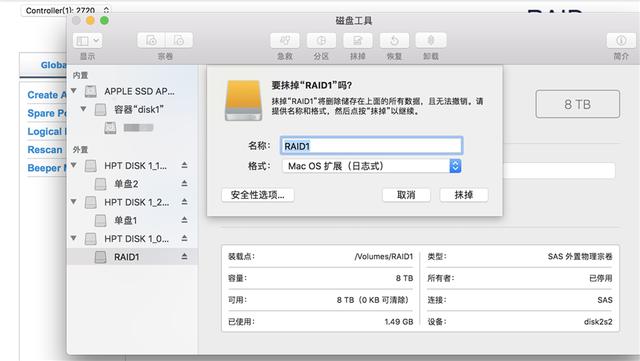This screenshot has height=361, width=640.
Task: Collapse the APPLE SSD disk tree
Action: pos(74,91)
